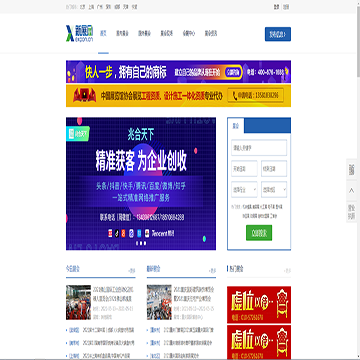Viewport: 360px width, 360px height.
Task: Open the lower red 虚位以待 ad
Action: click(x=259, y=342)
